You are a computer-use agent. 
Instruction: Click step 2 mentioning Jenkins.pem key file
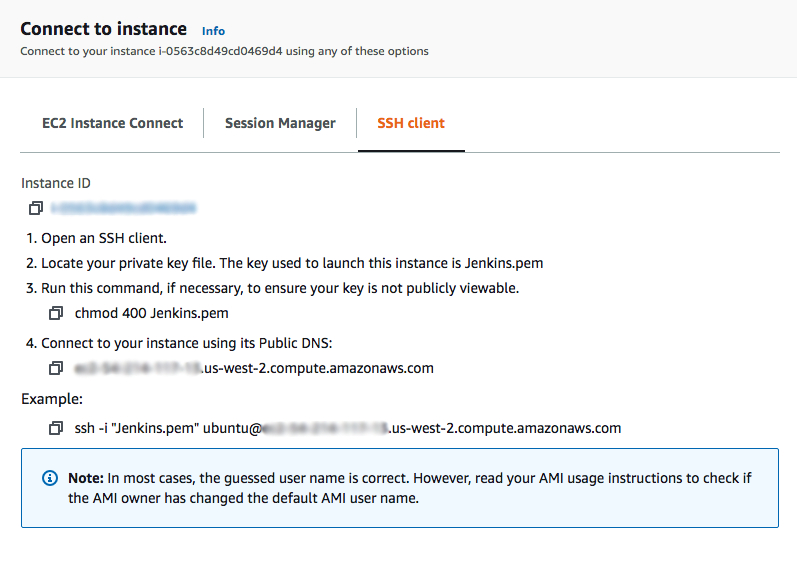point(285,263)
